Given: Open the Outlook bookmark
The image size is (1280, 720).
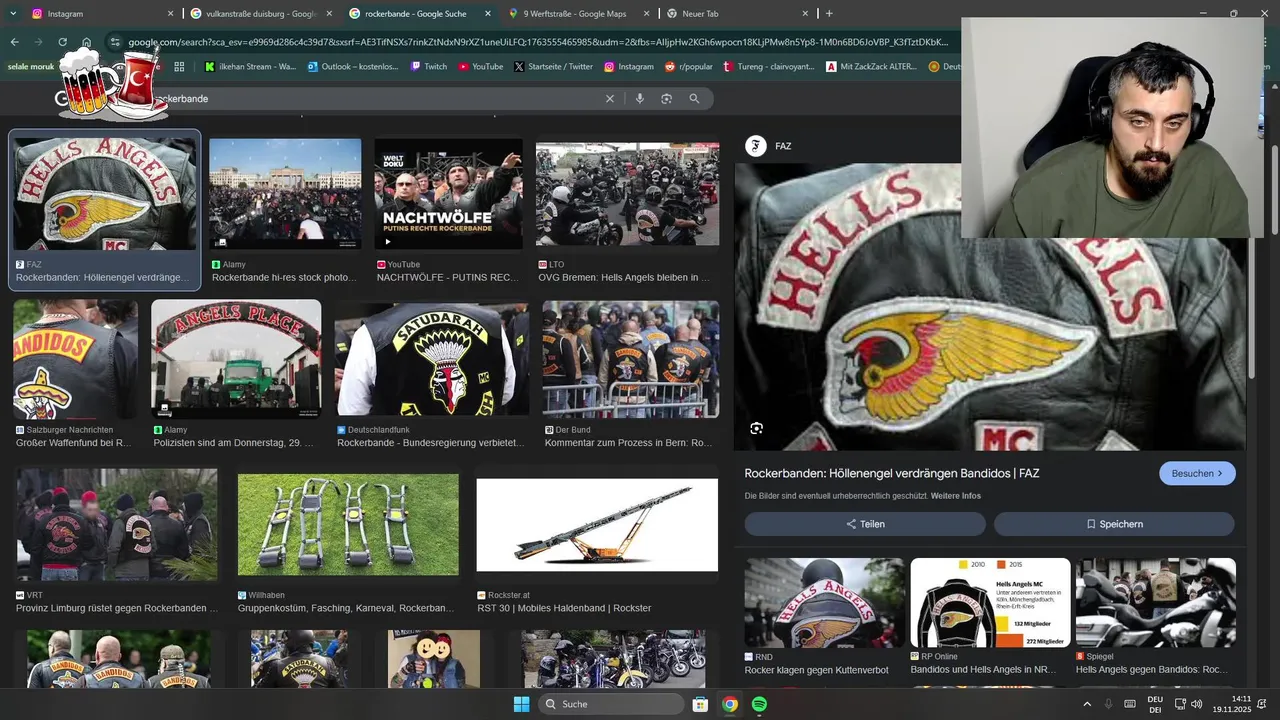Looking at the screenshot, I should click(352, 67).
